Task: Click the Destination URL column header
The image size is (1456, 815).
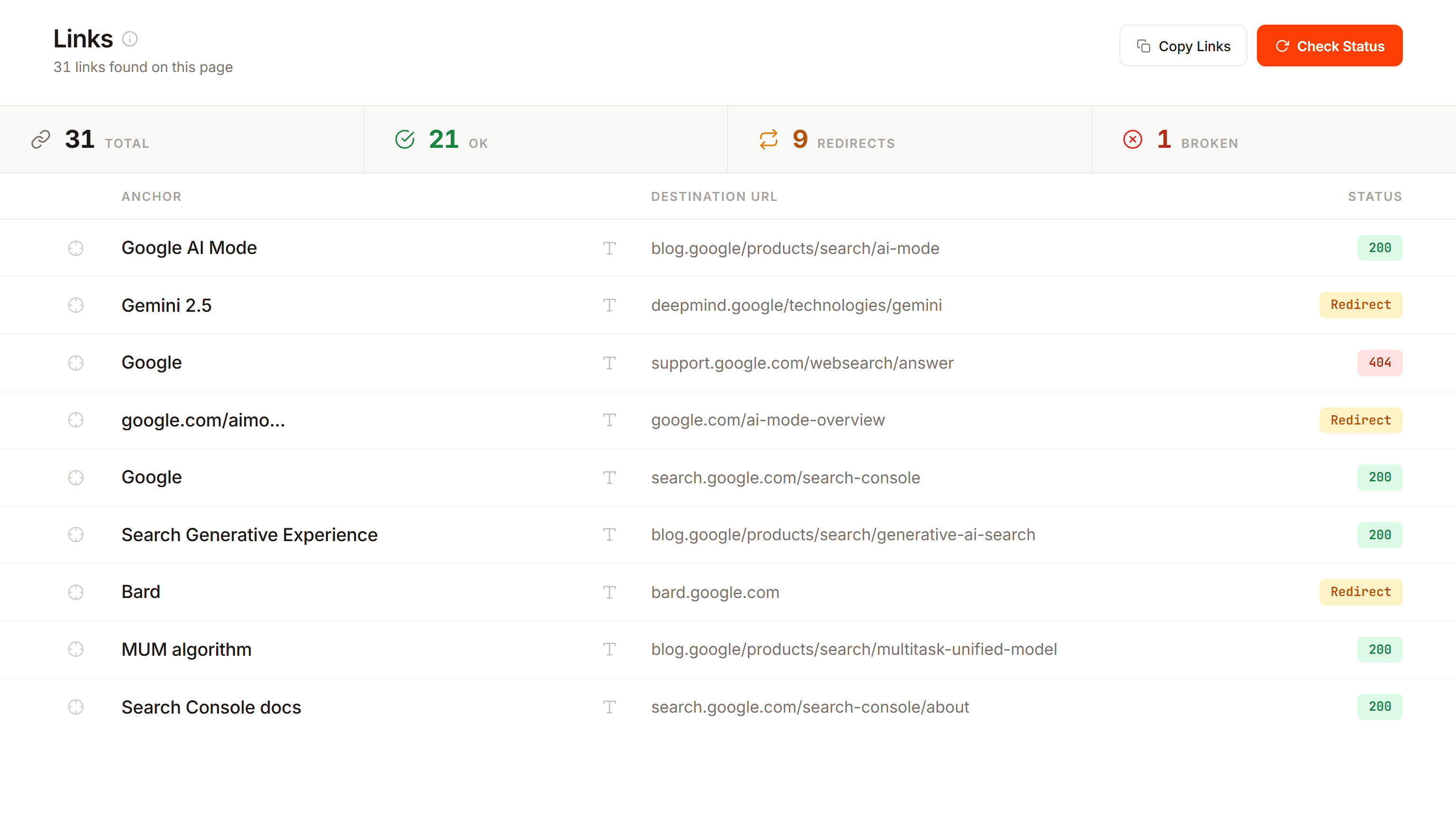Action: pos(714,197)
